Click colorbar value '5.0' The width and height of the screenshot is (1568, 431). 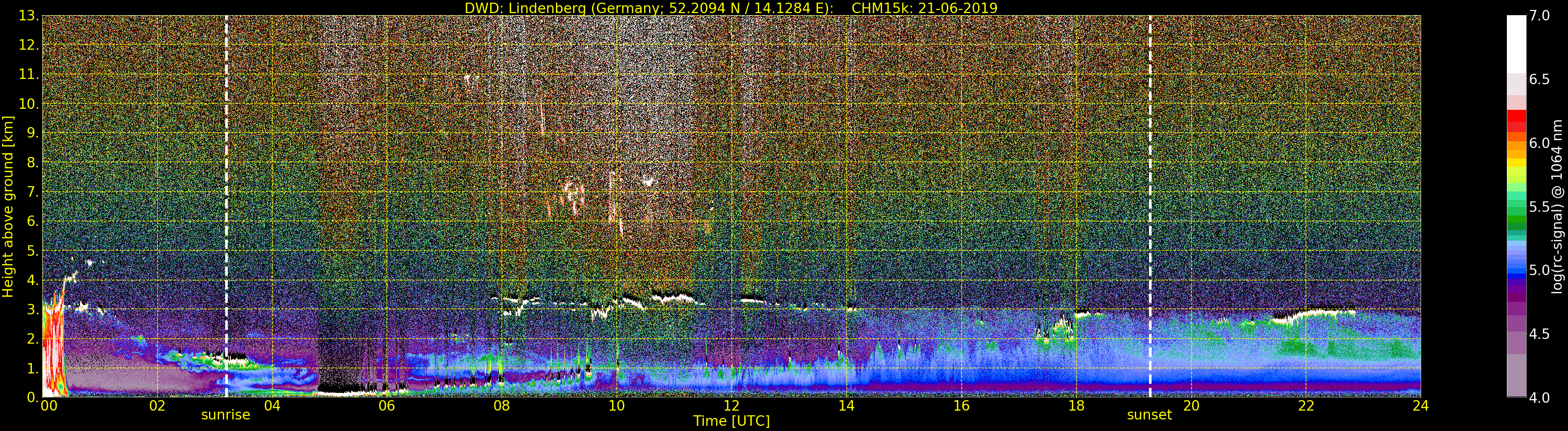(1539, 270)
